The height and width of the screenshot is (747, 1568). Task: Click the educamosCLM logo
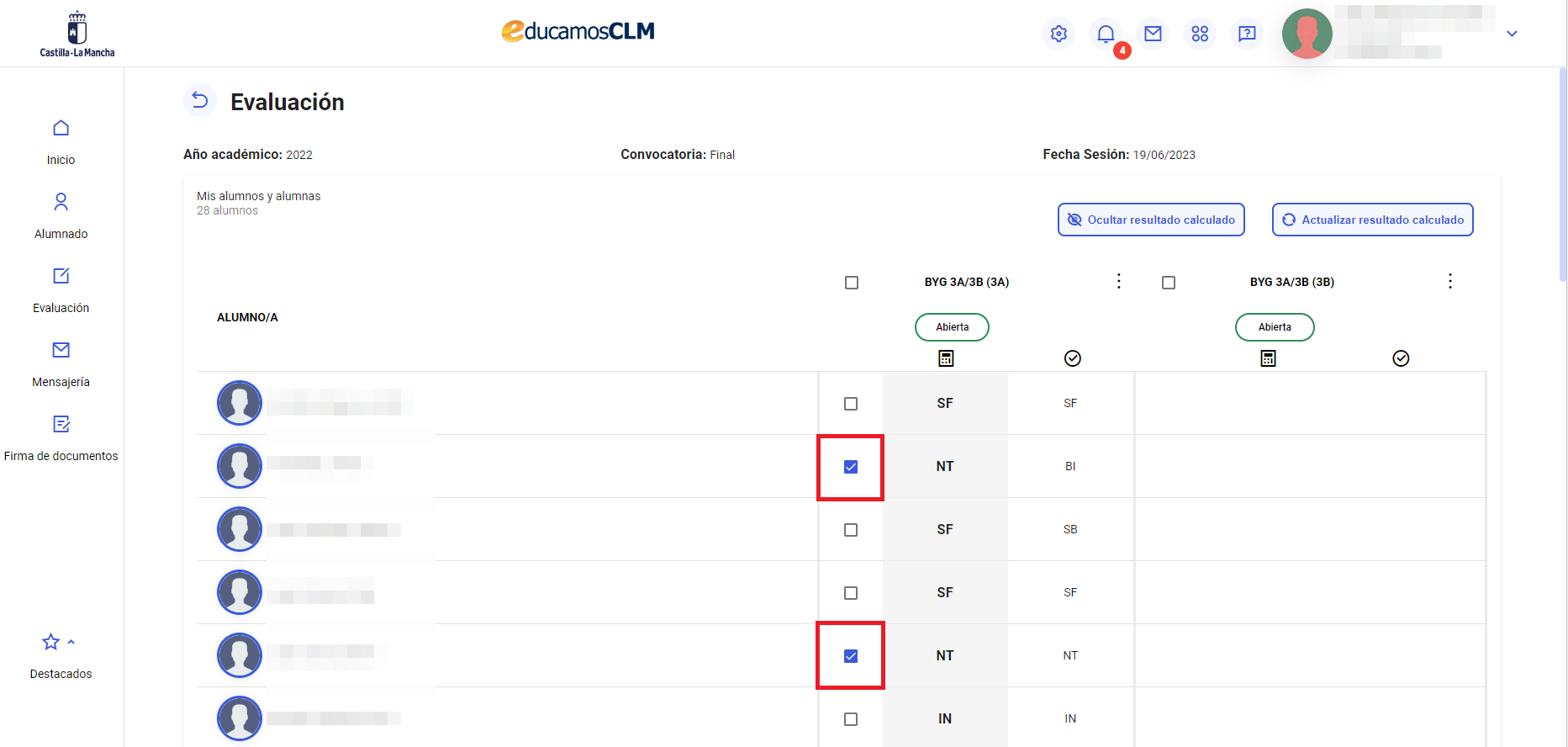point(578,31)
